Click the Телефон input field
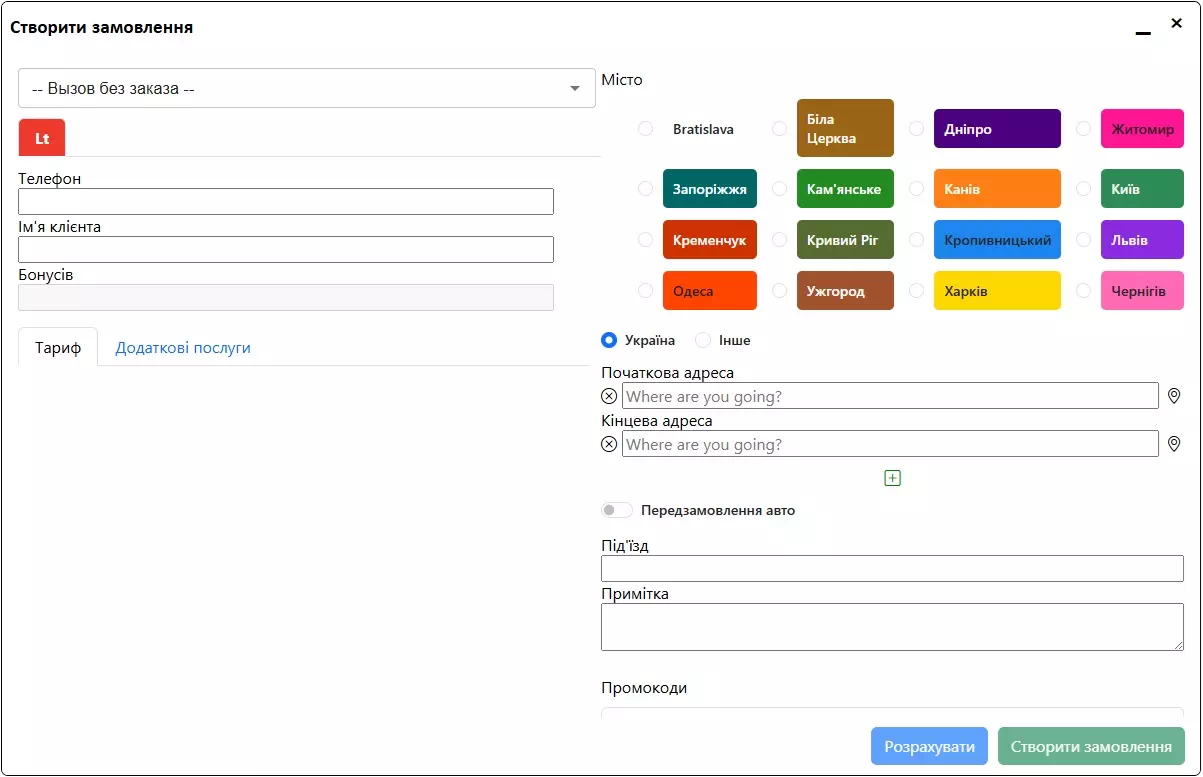The width and height of the screenshot is (1203, 777). click(x=286, y=202)
